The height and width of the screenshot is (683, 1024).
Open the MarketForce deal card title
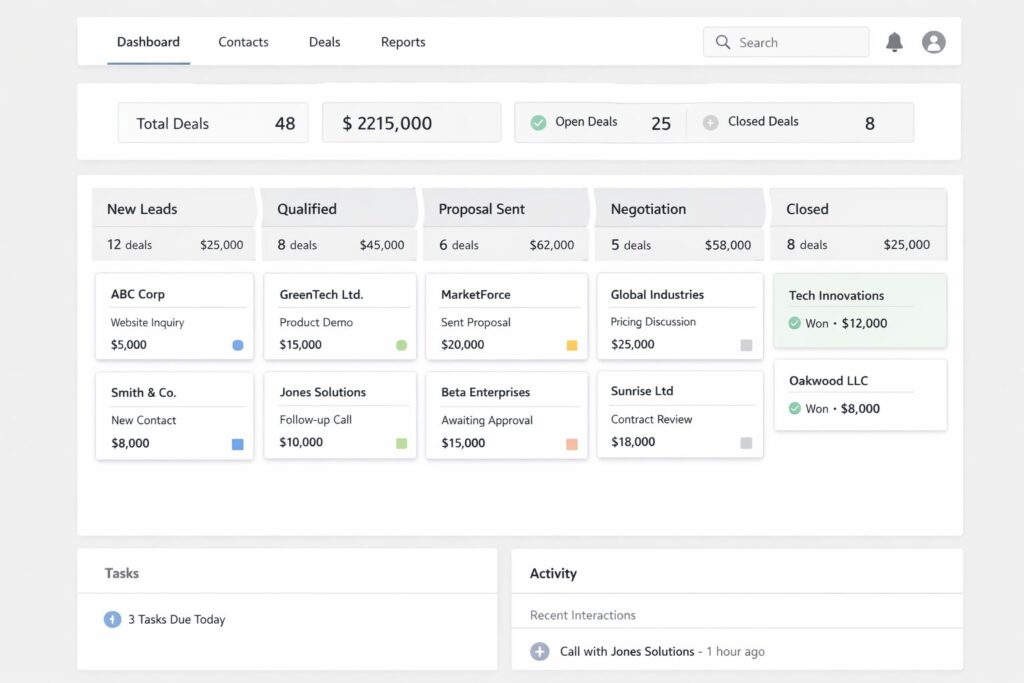point(475,294)
